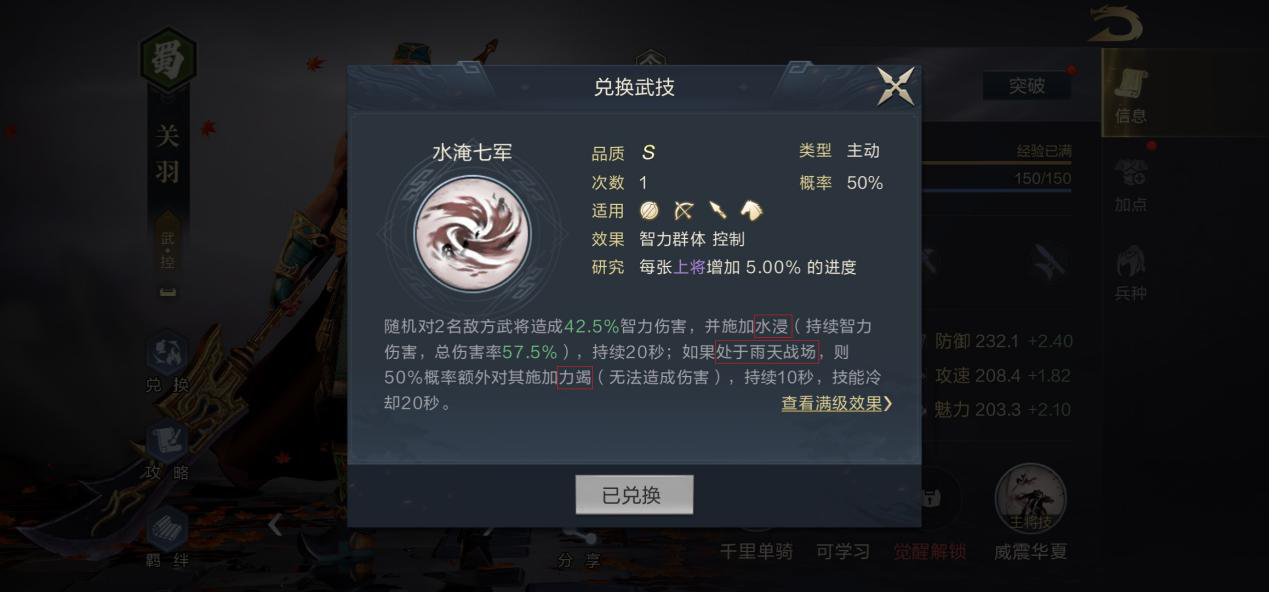Select the bow troop type icon
Image resolution: width=1269 pixels, height=592 pixels.
tap(684, 211)
